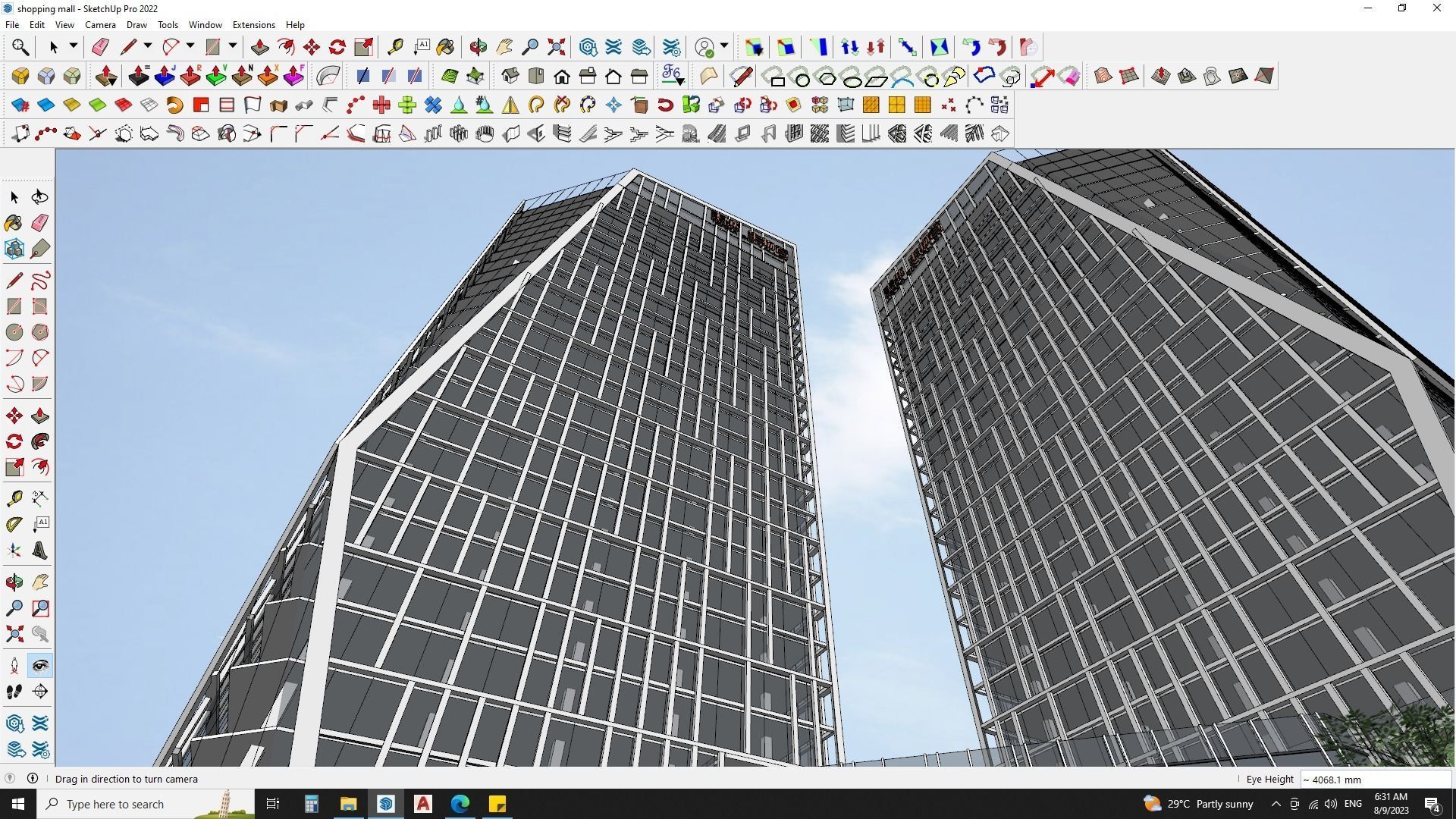Toggle the Position Camera tool
1456x819 pixels.
point(14,666)
